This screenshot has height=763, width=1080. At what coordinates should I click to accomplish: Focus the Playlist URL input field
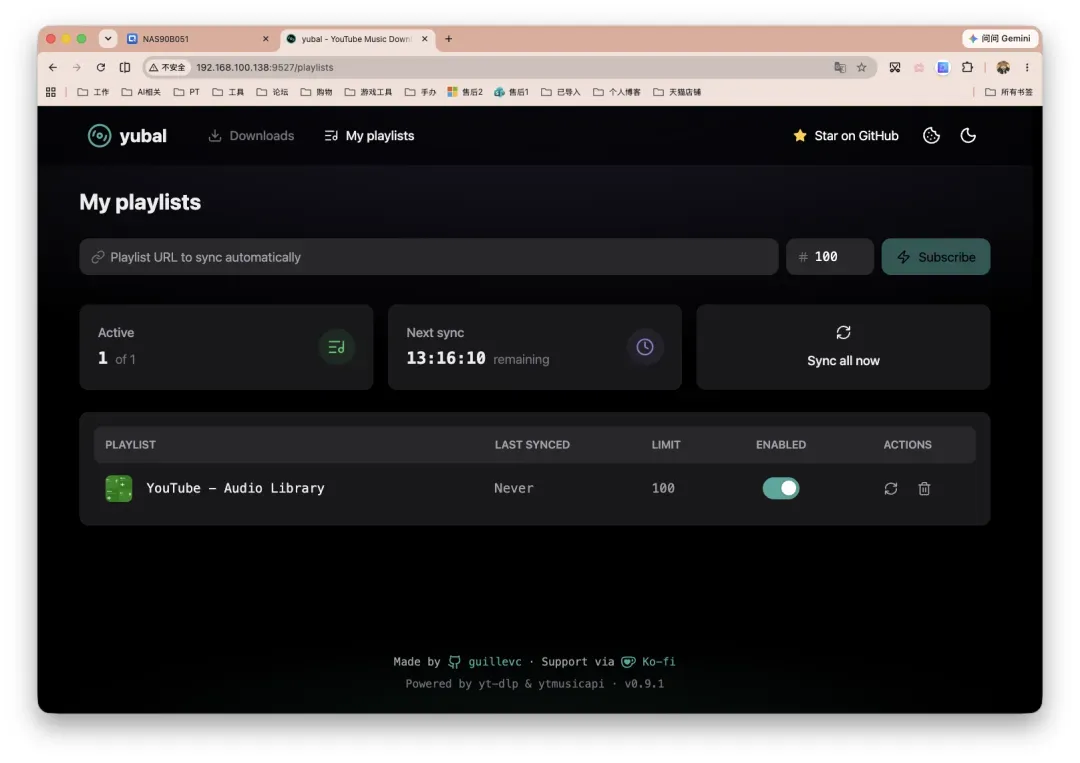(428, 257)
